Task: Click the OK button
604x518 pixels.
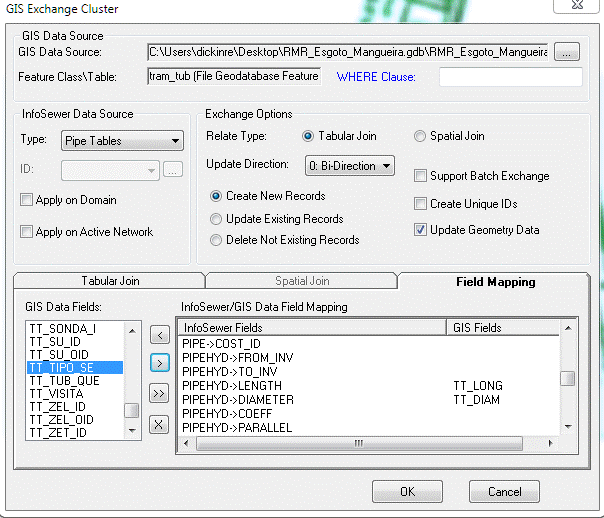Action: click(407, 491)
